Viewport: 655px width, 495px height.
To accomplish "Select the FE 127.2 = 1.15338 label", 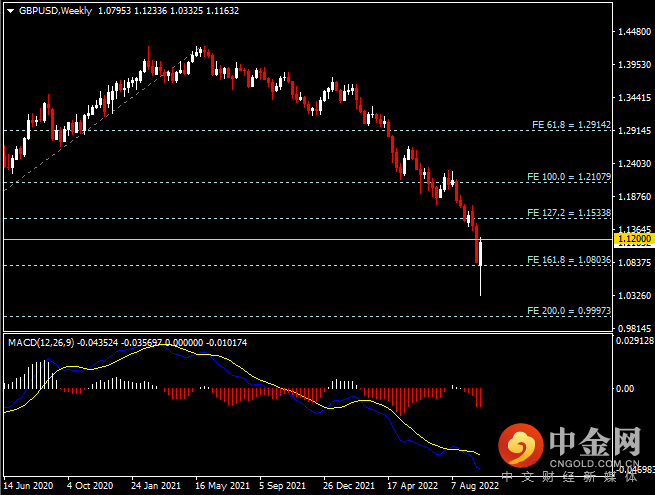I will pos(569,213).
